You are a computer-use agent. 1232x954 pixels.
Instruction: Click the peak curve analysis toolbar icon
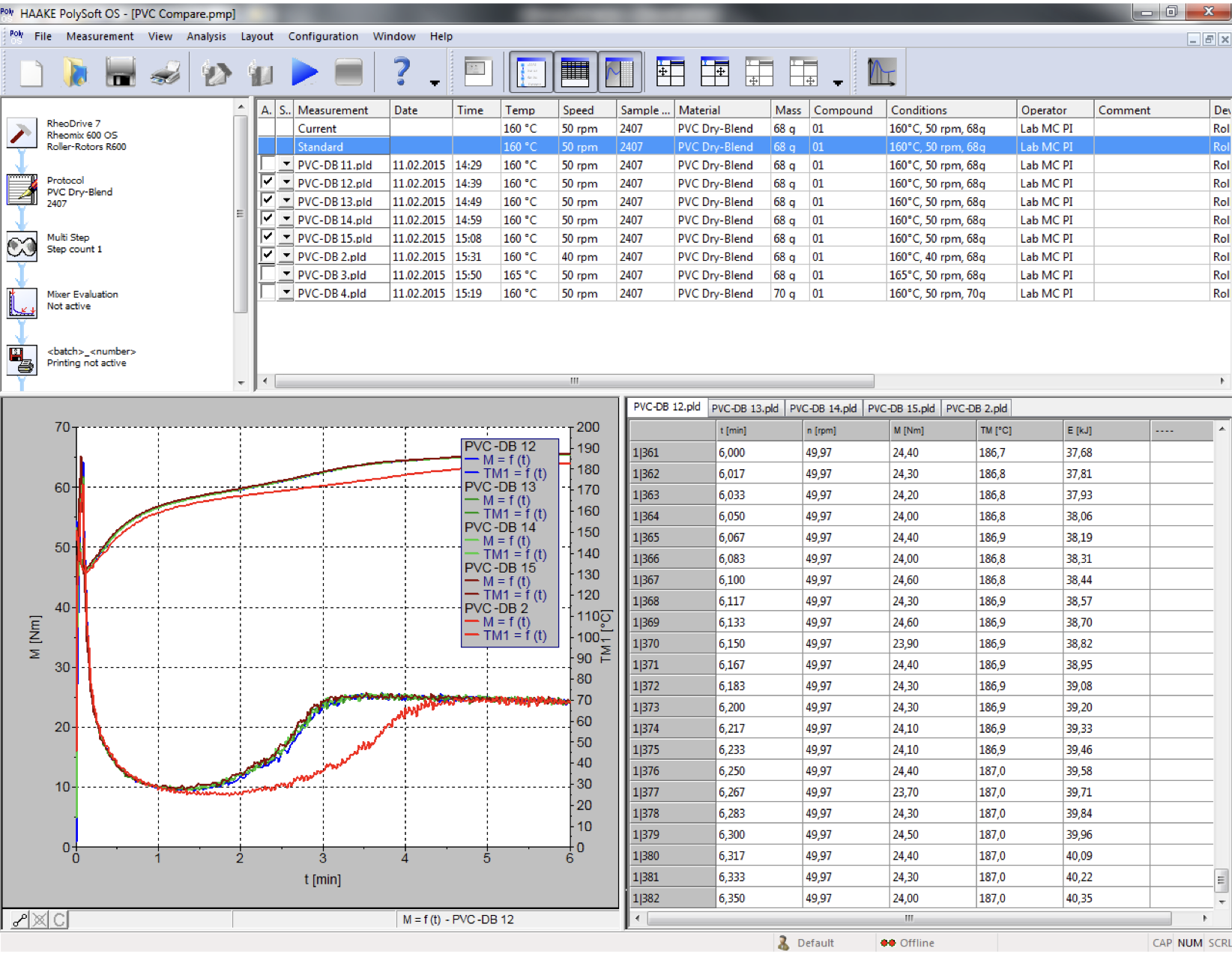(x=881, y=73)
